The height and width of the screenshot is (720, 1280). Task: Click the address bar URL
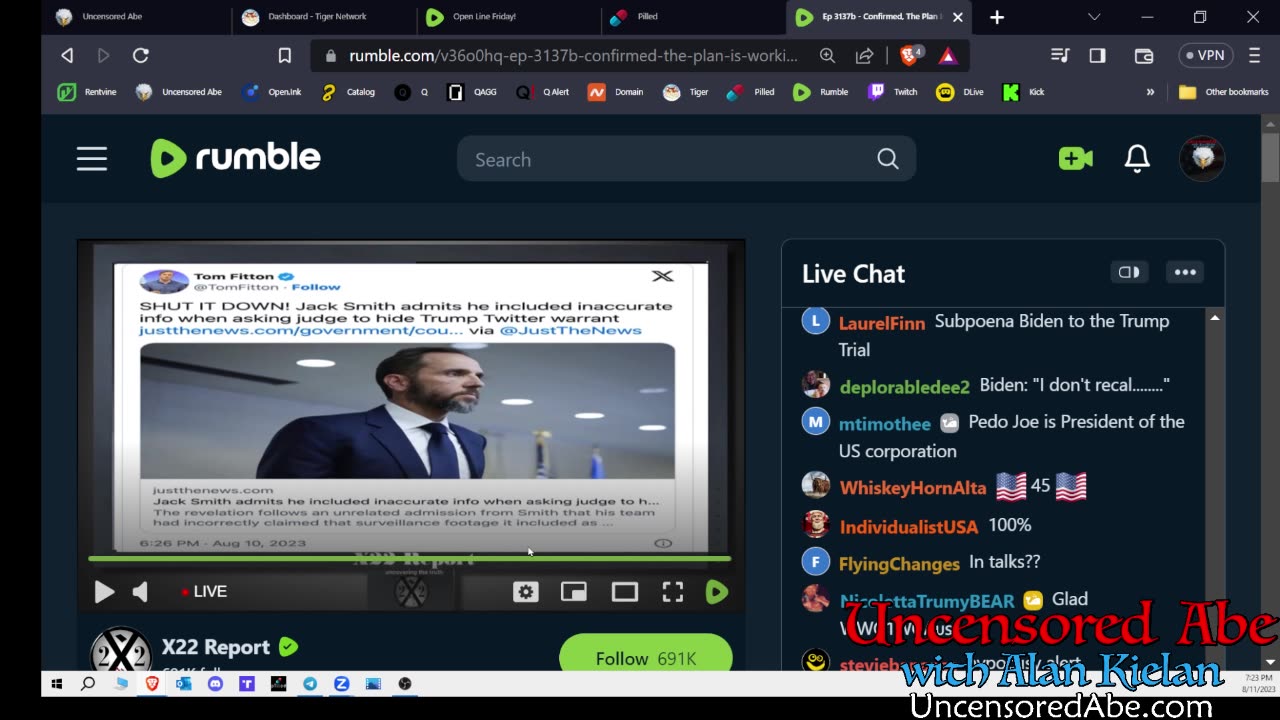[573, 56]
